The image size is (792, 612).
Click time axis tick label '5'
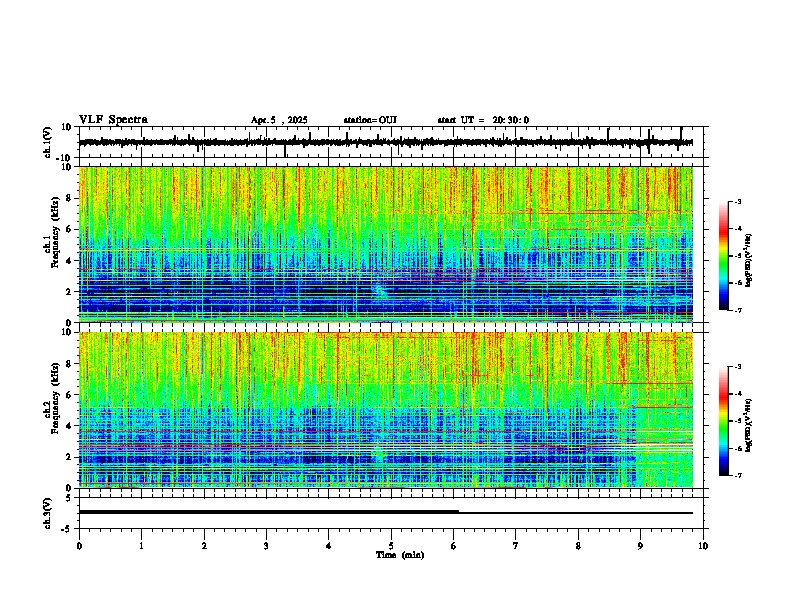pos(391,546)
